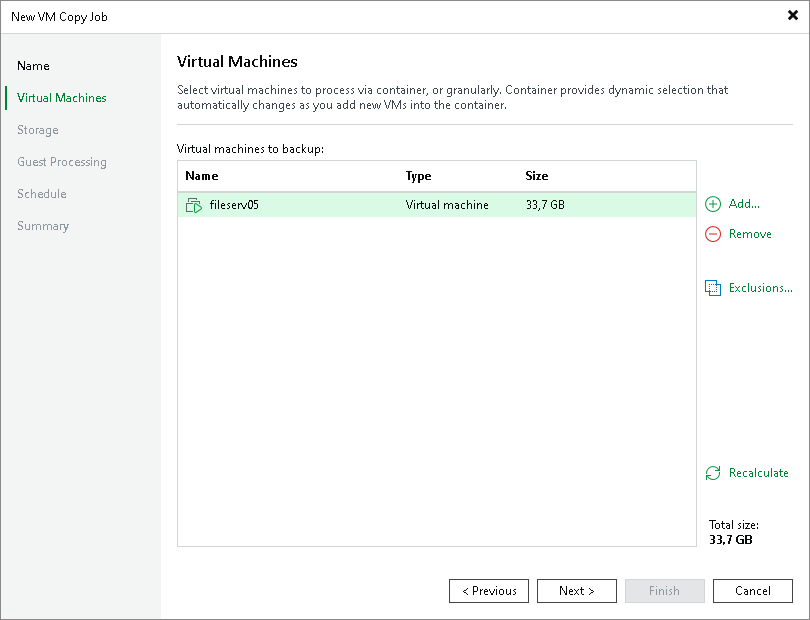Jump to the Storage wizard step

[38, 130]
